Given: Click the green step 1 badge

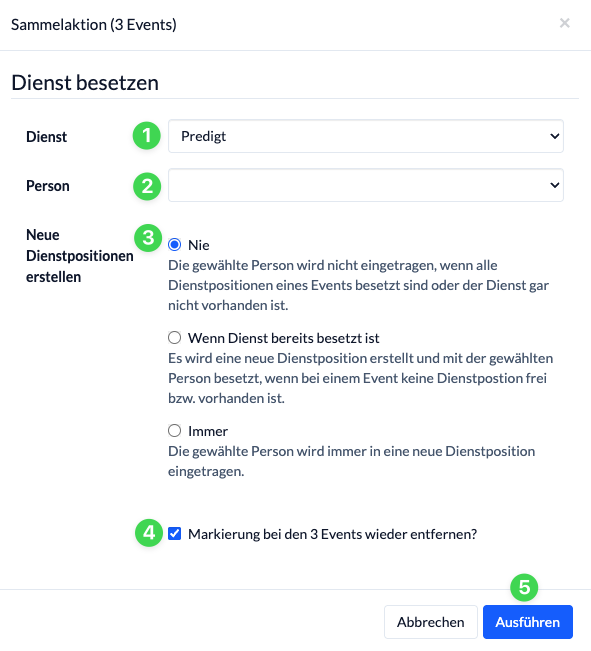Looking at the screenshot, I should 147,136.
